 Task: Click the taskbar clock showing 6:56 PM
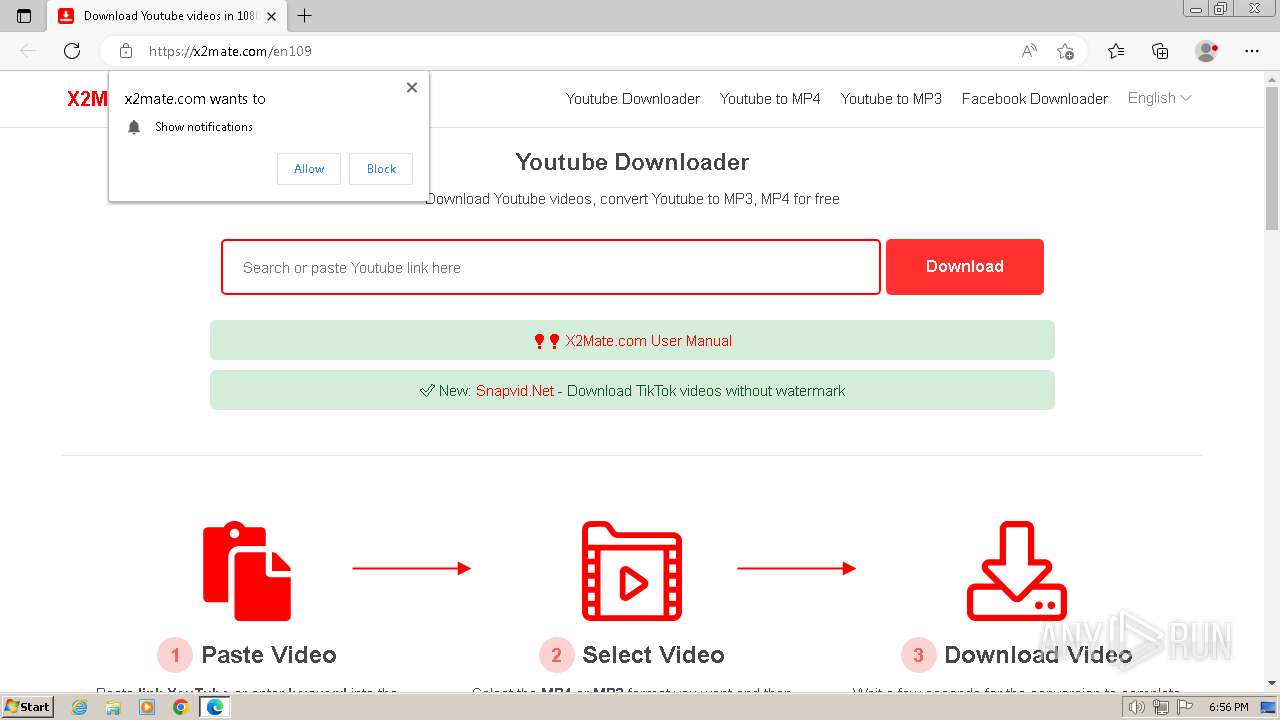point(1229,707)
